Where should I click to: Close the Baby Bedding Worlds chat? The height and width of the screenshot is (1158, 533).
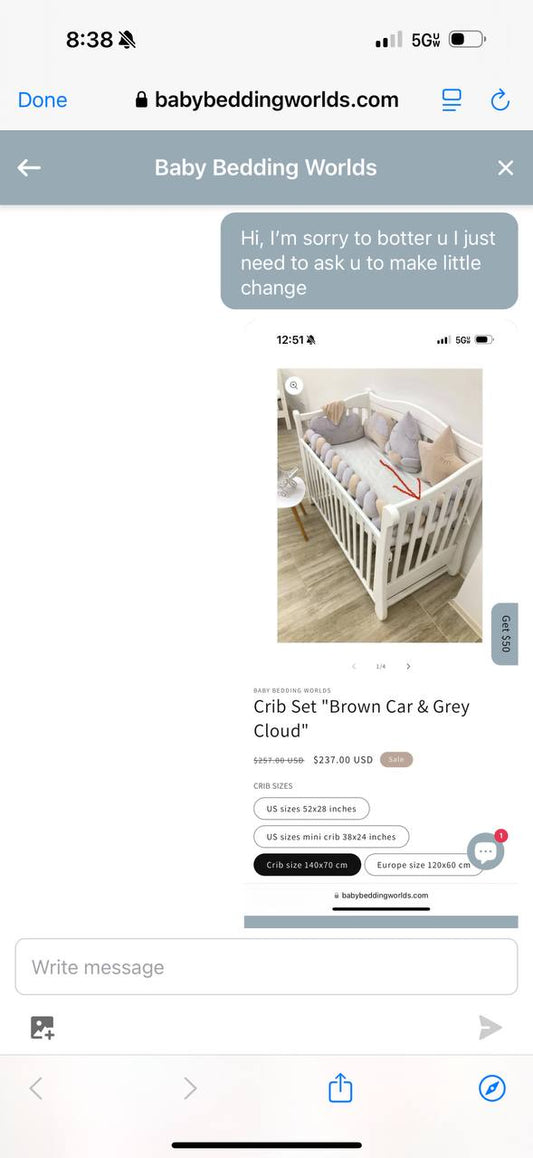(x=506, y=168)
